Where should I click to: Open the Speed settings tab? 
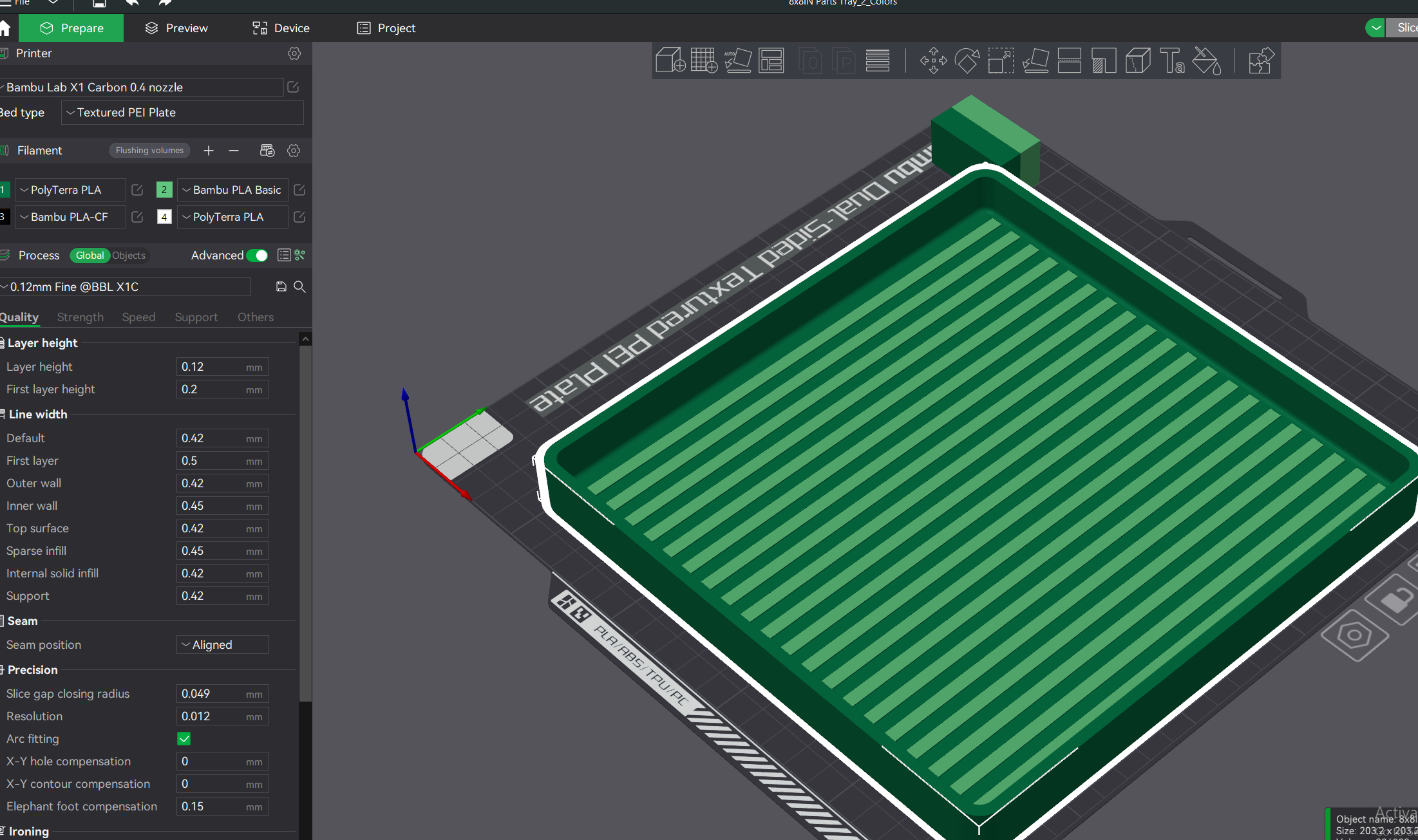(138, 317)
